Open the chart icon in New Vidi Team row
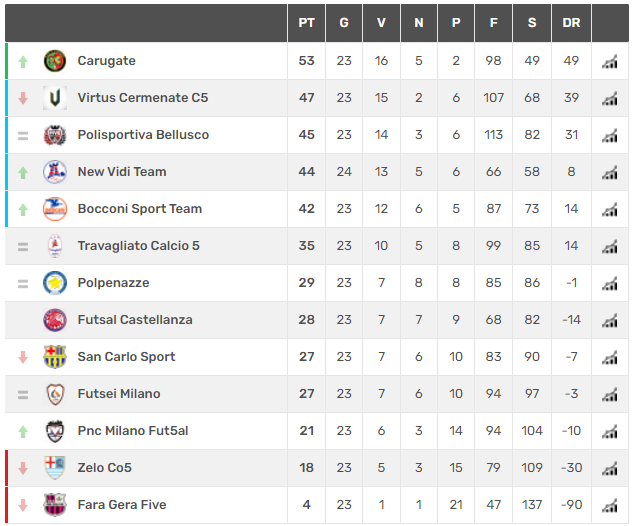Viewport: 634px width, 526px height. pos(610,173)
